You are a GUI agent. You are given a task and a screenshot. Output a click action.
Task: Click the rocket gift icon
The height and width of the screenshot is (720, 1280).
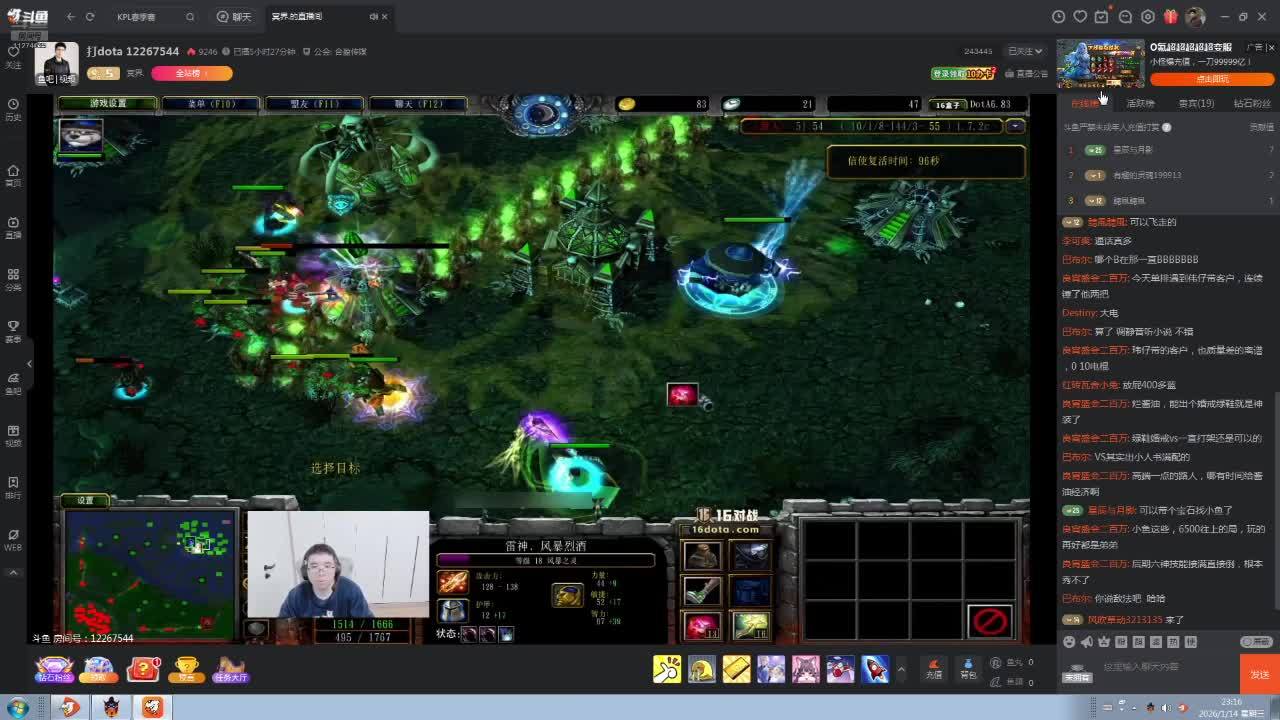[874, 669]
